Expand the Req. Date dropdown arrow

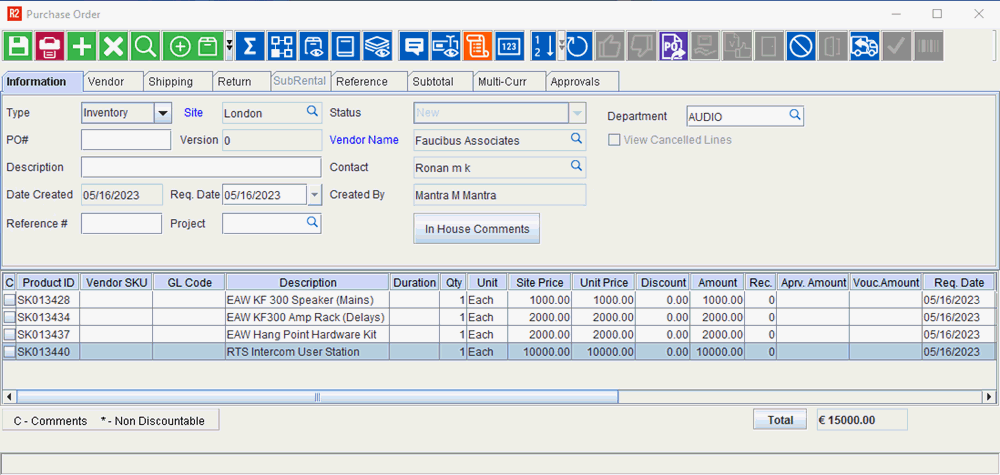tap(315, 195)
